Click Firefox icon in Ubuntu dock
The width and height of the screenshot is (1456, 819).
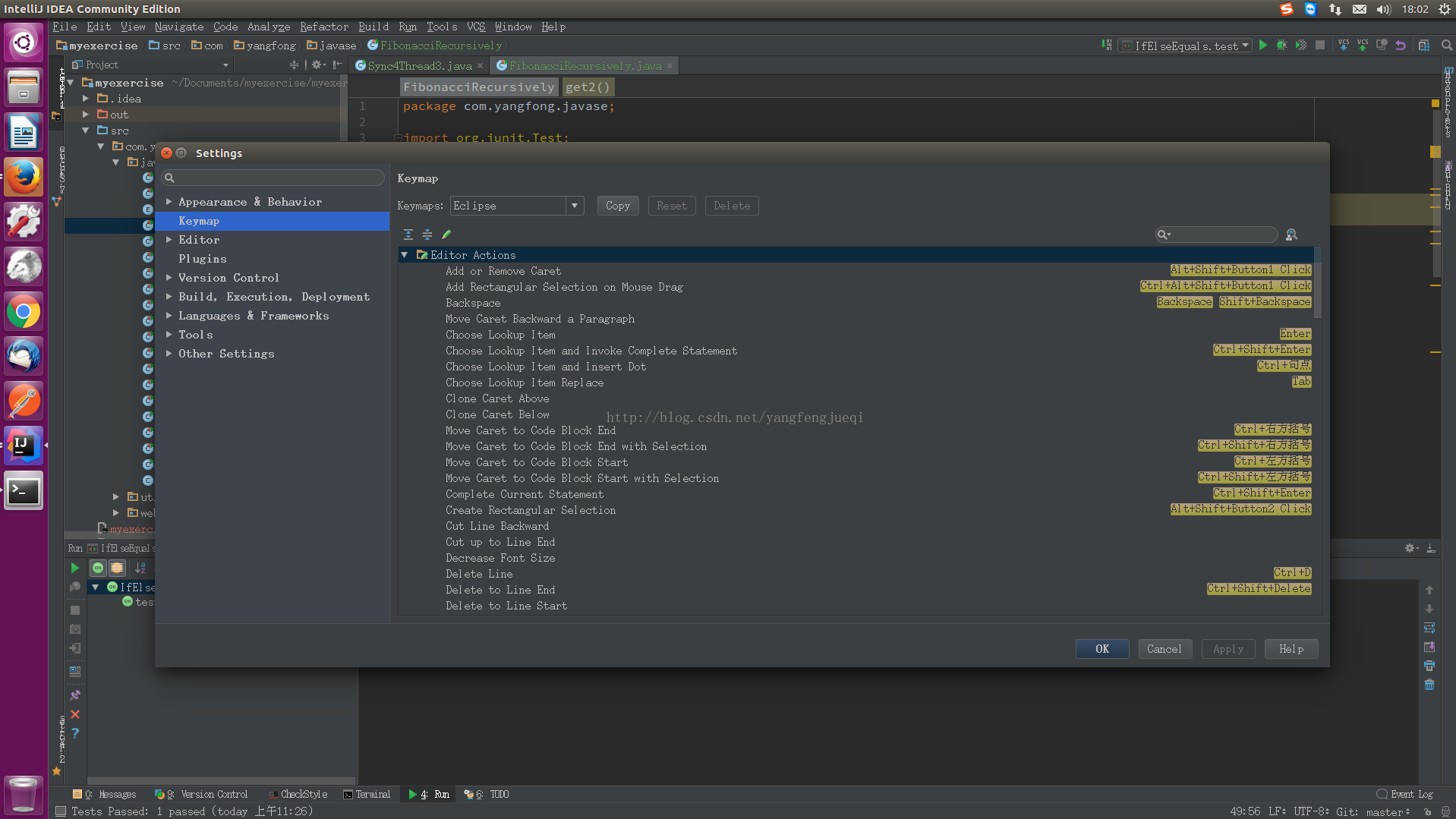click(24, 177)
